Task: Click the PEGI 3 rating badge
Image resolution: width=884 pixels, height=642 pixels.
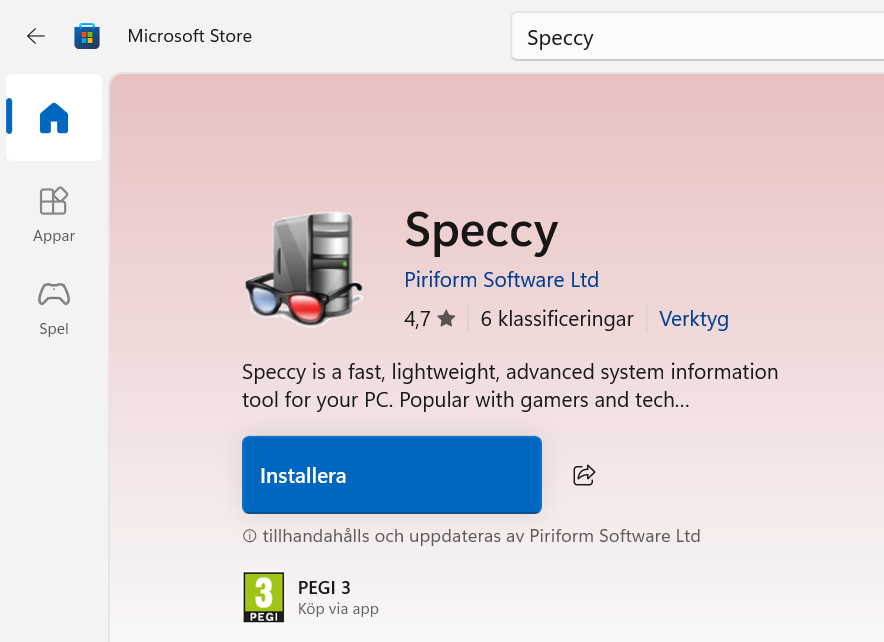Action: coord(263,597)
